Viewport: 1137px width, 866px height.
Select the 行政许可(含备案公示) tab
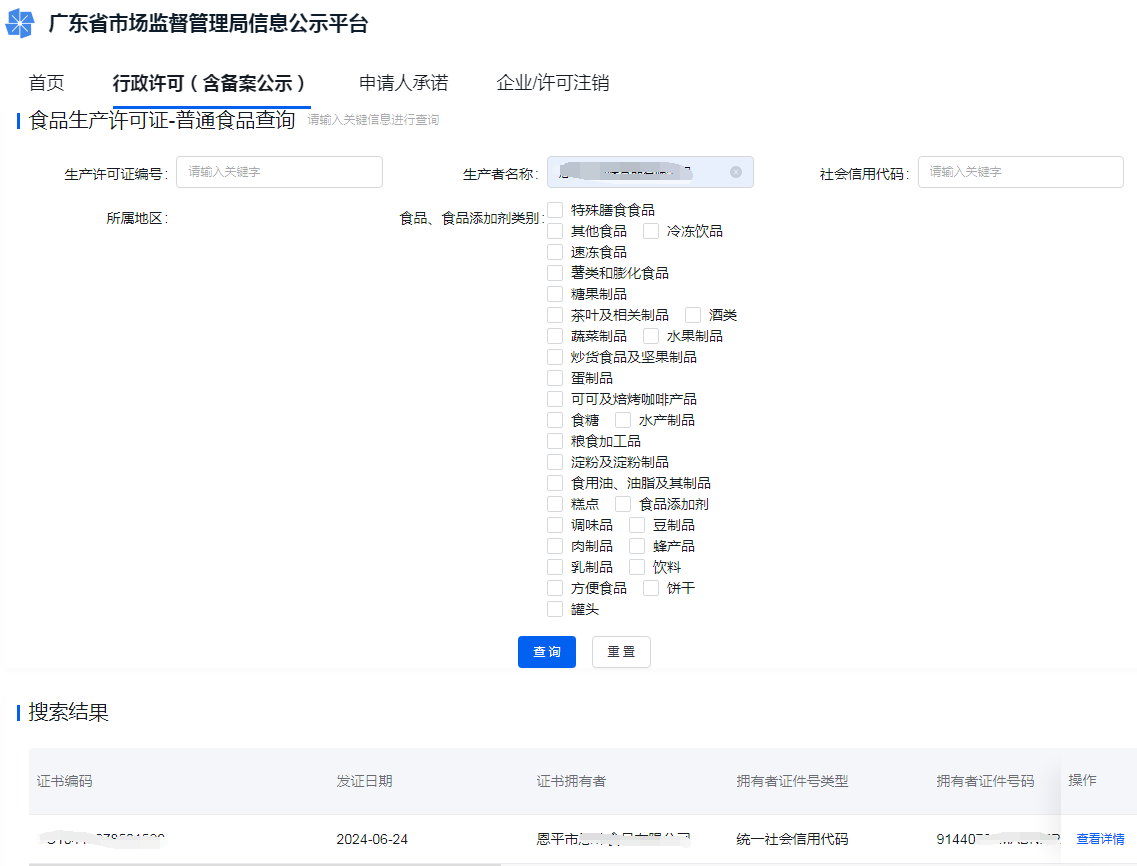tap(210, 83)
